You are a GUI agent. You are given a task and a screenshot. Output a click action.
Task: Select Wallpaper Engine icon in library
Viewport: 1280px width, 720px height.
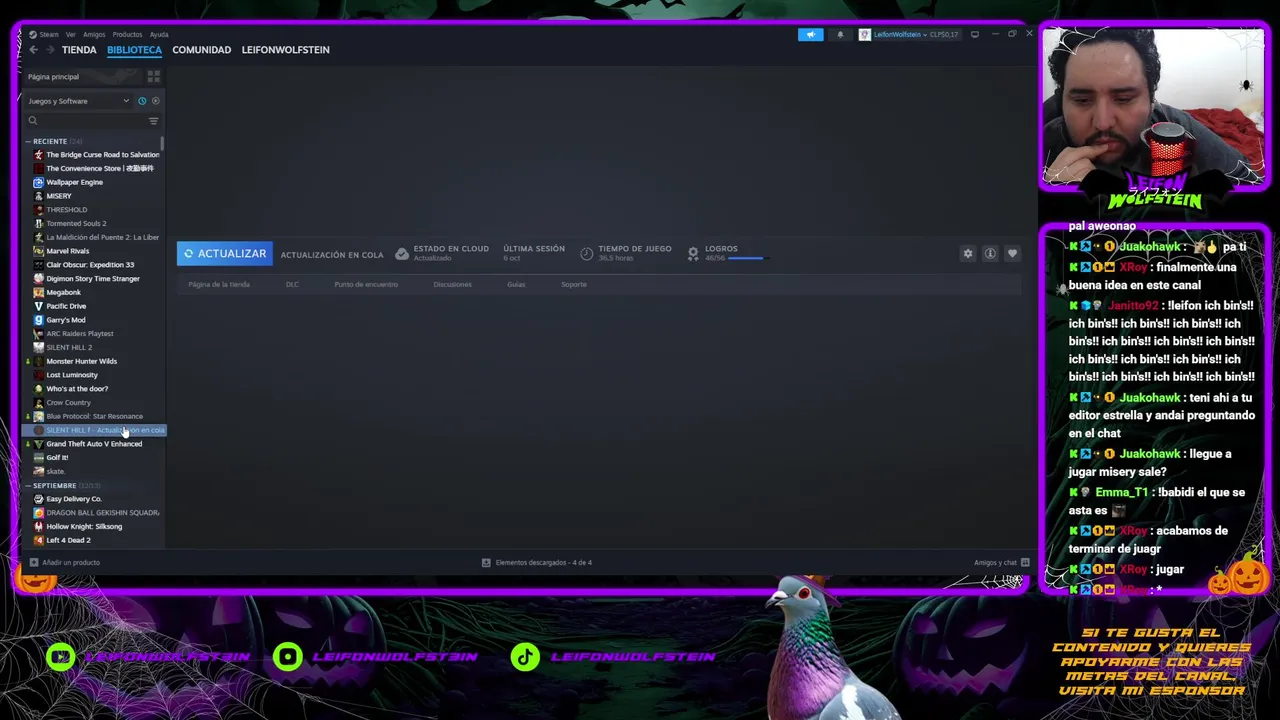coord(38,182)
